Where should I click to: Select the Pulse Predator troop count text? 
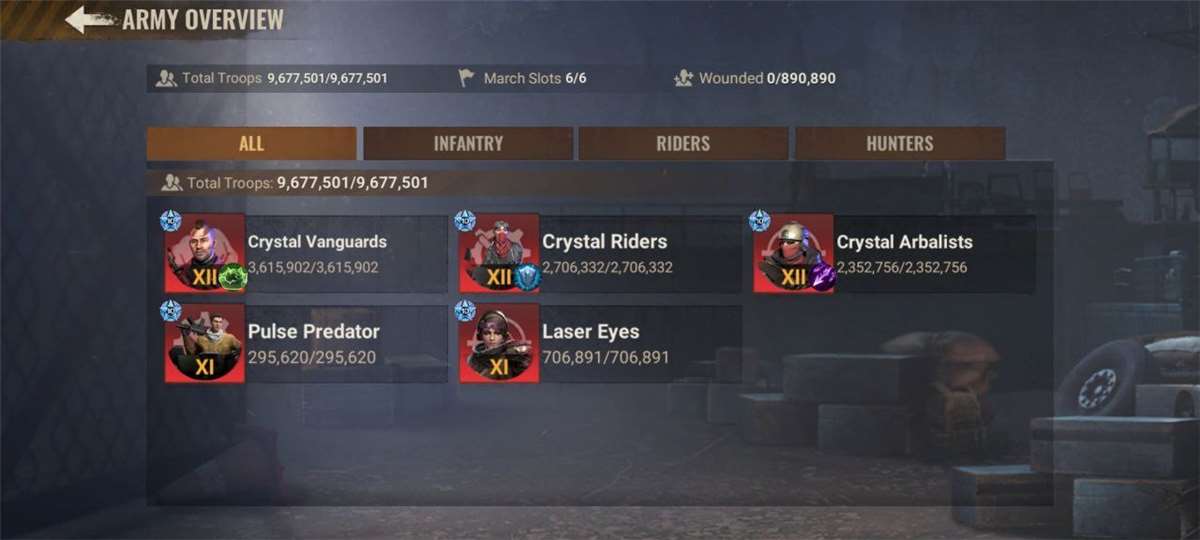click(x=312, y=357)
